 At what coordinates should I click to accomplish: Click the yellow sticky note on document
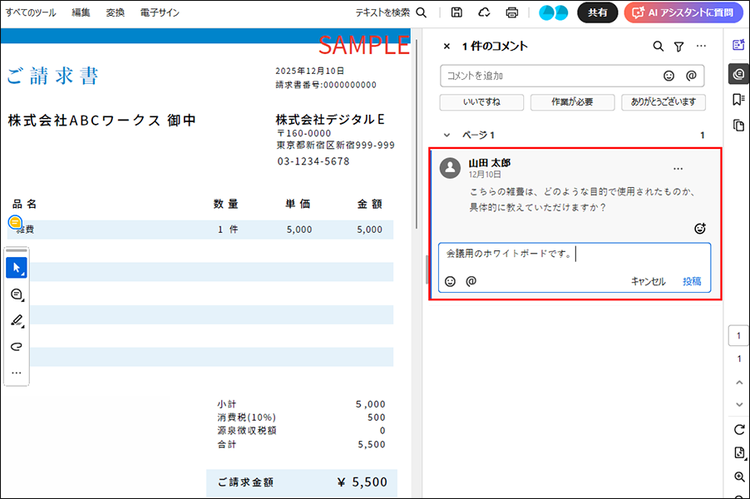pyautogui.click(x=16, y=223)
